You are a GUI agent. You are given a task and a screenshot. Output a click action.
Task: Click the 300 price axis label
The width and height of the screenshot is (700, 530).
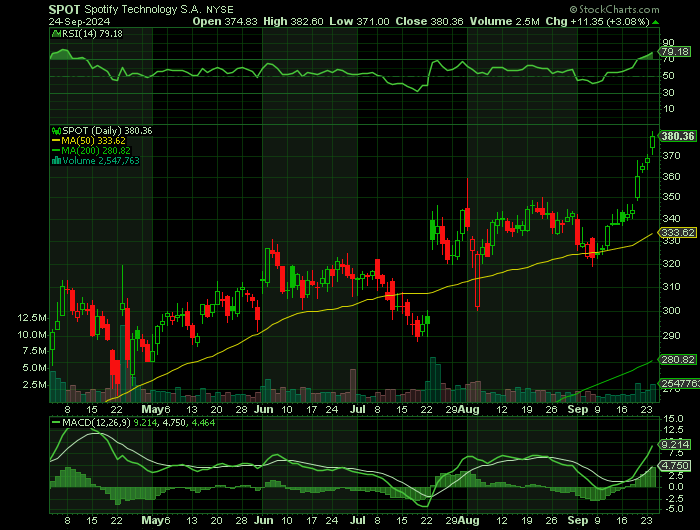tap(671, 311)
